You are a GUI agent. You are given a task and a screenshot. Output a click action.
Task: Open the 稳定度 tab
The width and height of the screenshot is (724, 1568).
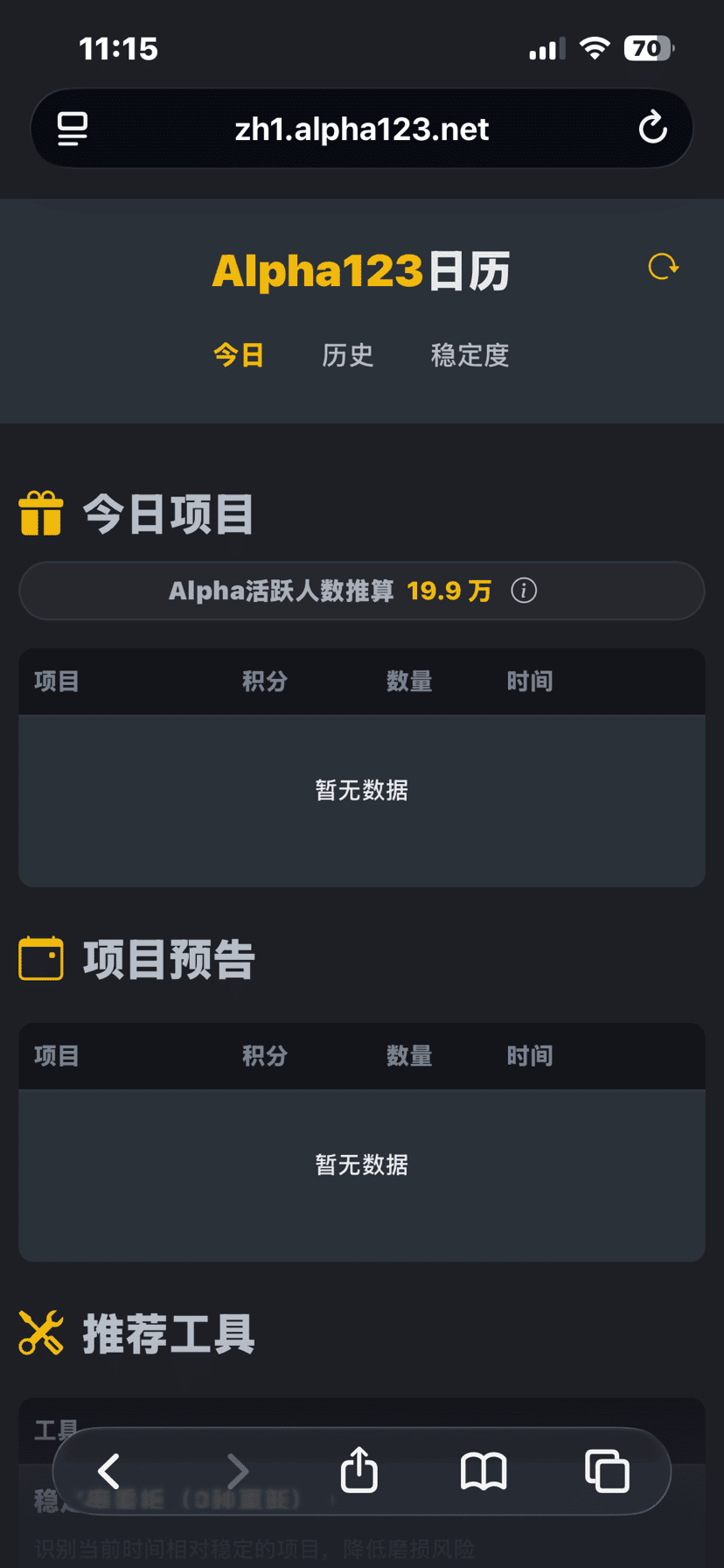coord(470,355)
